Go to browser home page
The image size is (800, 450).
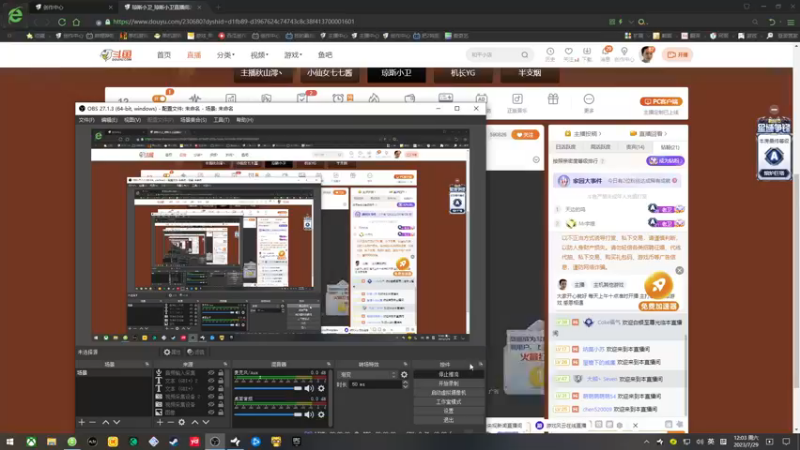(x=77, y=22)
